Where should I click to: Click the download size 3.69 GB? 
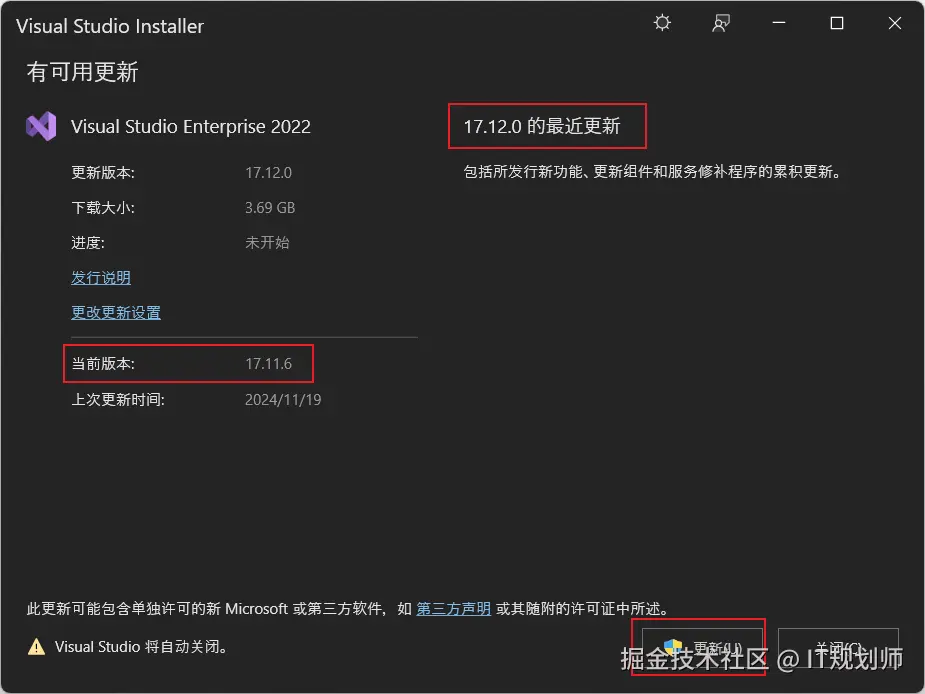tap(270, 208)
